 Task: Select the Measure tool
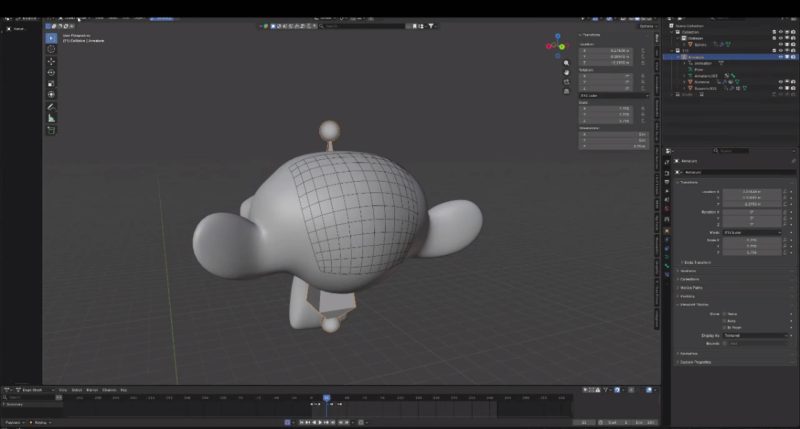(x=52, y=118)
